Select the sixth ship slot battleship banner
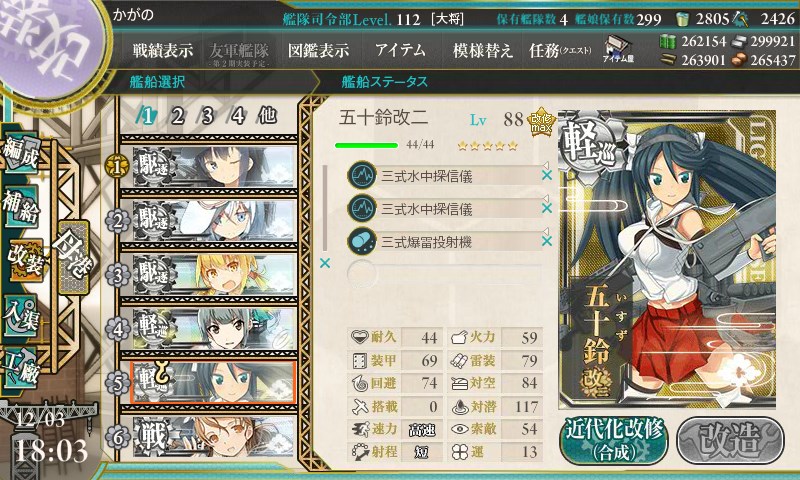The height and width of the screenshot is (480, 800). point(214,437)
